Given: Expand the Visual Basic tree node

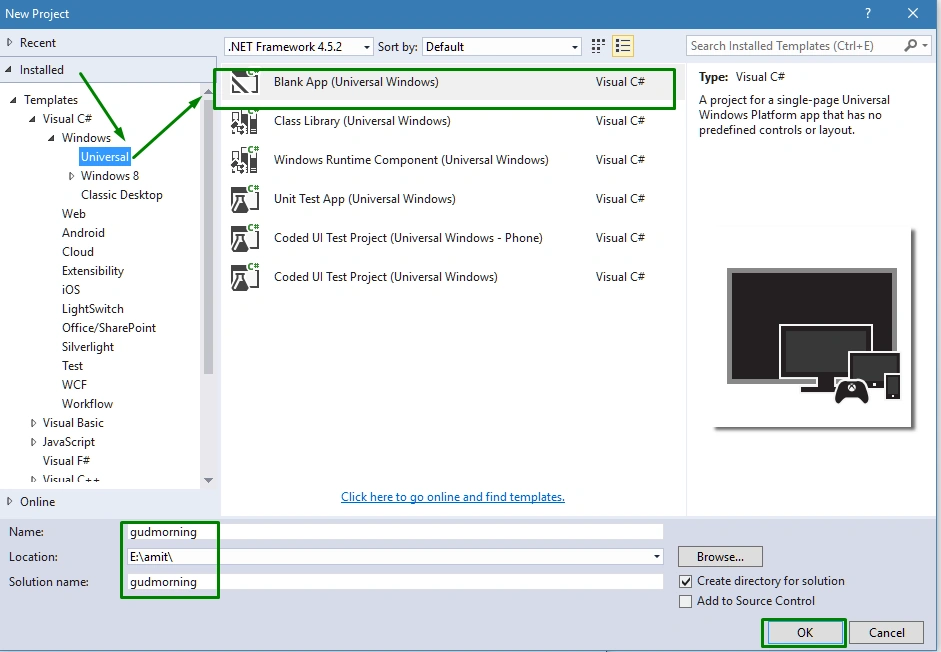Looking at the screenshot, I should (33, 423).
